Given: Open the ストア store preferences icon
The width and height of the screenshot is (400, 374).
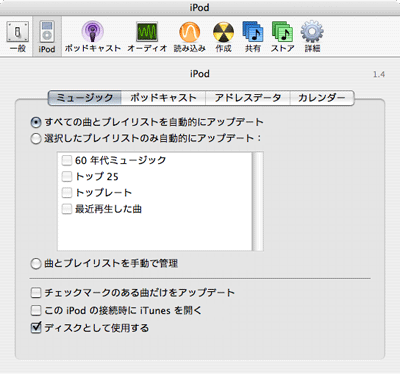Looking at the screenshot, I should click(282, 37).
